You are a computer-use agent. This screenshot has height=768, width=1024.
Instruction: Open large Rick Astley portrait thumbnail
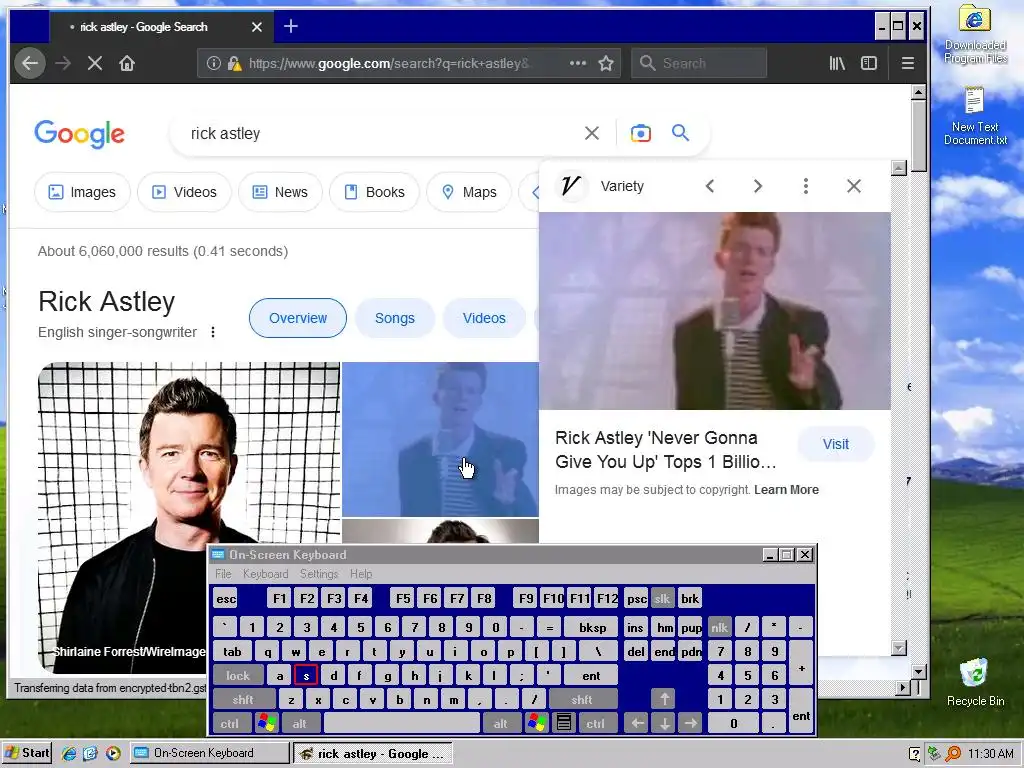point(189,518)
